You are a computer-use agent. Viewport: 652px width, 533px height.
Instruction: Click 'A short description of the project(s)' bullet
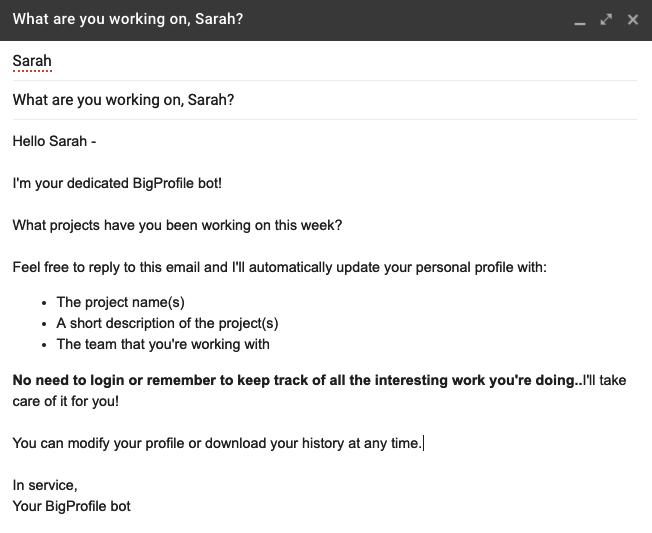click(167, 323)
